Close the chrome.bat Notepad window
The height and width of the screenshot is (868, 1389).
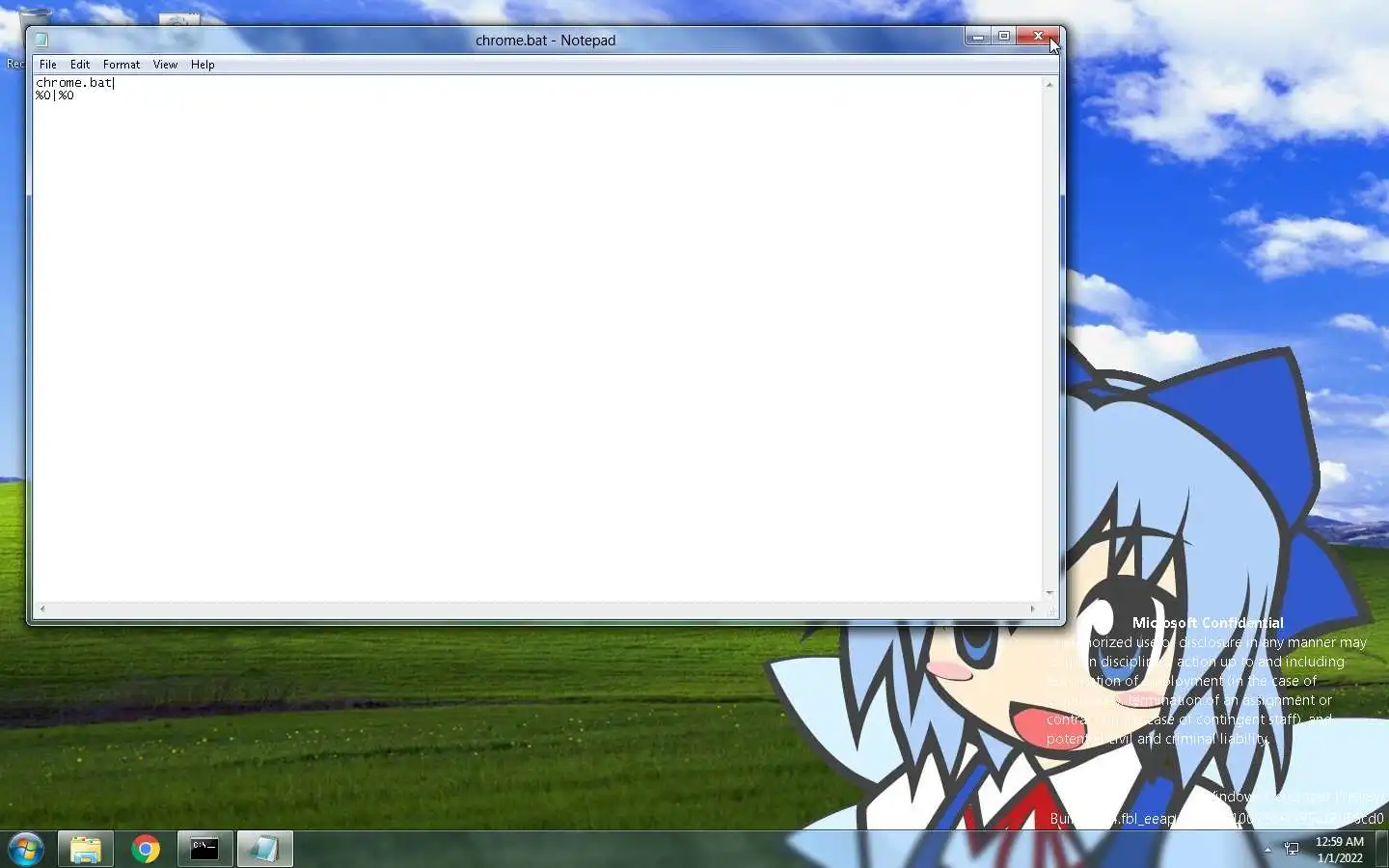click(x=1038, y=37)
